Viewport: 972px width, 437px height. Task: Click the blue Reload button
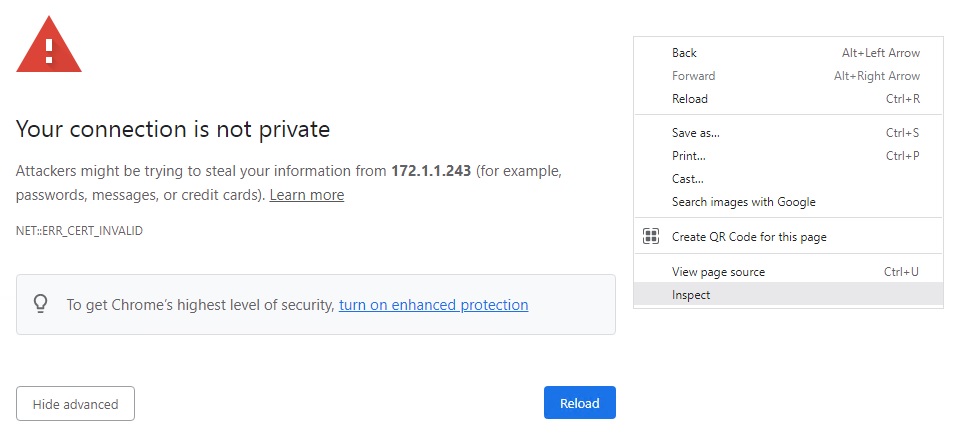click(x=579, y=403)
